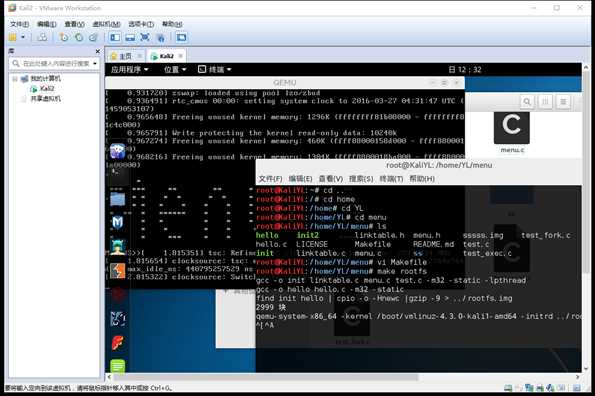Open the VMware 查看 menu
The width and height of the screenshot is (595, 396).
[x=74, y=24]
